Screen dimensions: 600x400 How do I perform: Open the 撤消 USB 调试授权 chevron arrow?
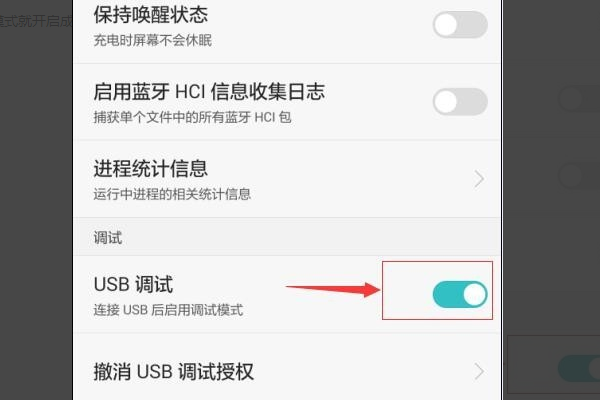coord(479,371)
